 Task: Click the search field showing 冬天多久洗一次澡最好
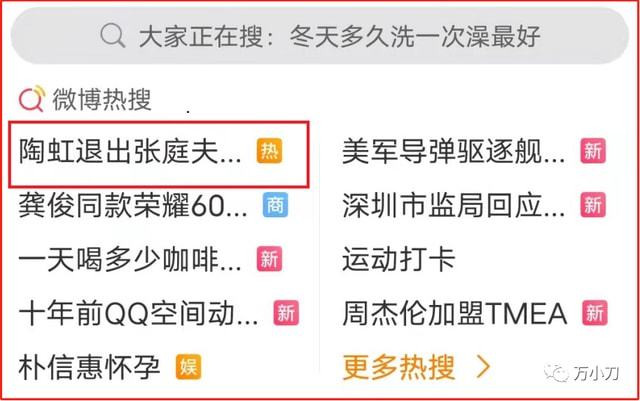point(320,36)
